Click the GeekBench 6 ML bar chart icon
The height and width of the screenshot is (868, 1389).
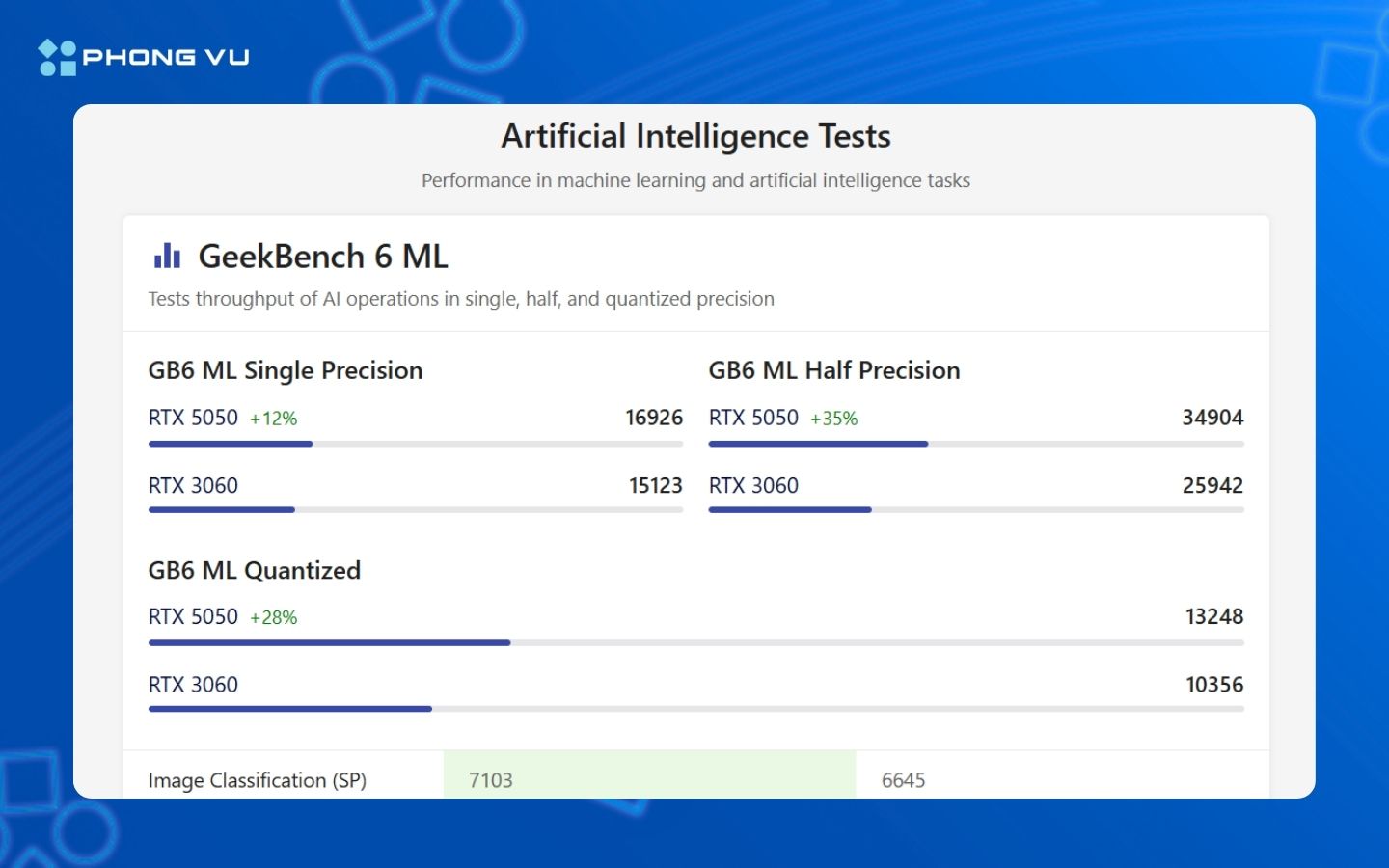167,257
